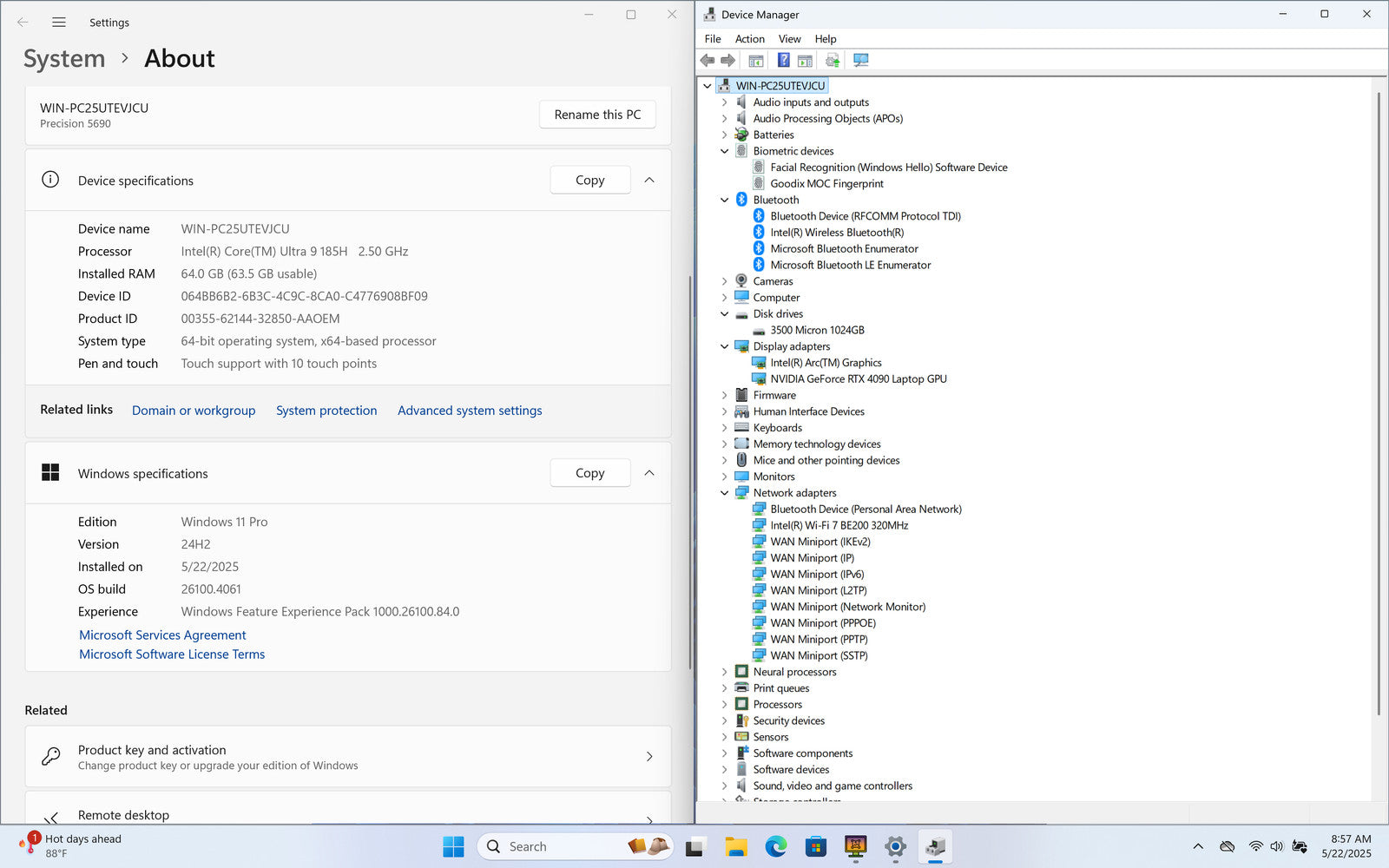The width and height of the screenshot is (1389, 868).
Task: Click the Back arrow in Device Manager toolbar
Action: pos(708,60)
